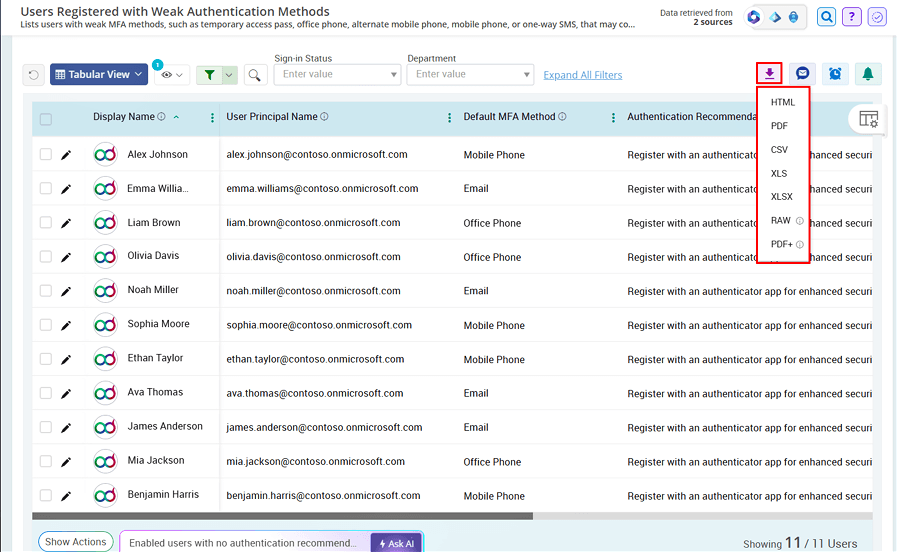Check the Ethan Taylor row checkbox
Screen dimensions: 897x552
[46, 359]
